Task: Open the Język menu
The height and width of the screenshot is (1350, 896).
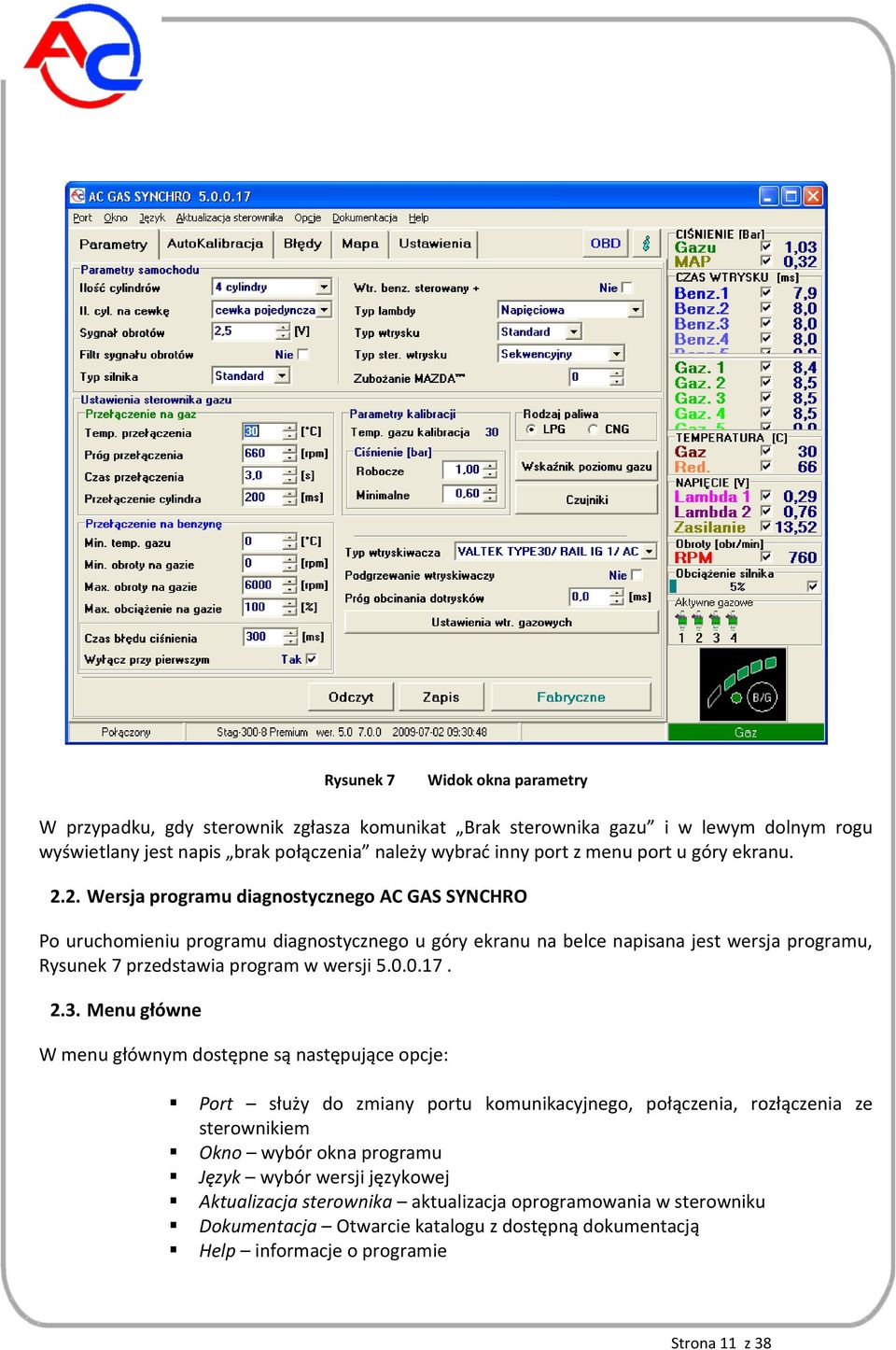Action: 152,218
